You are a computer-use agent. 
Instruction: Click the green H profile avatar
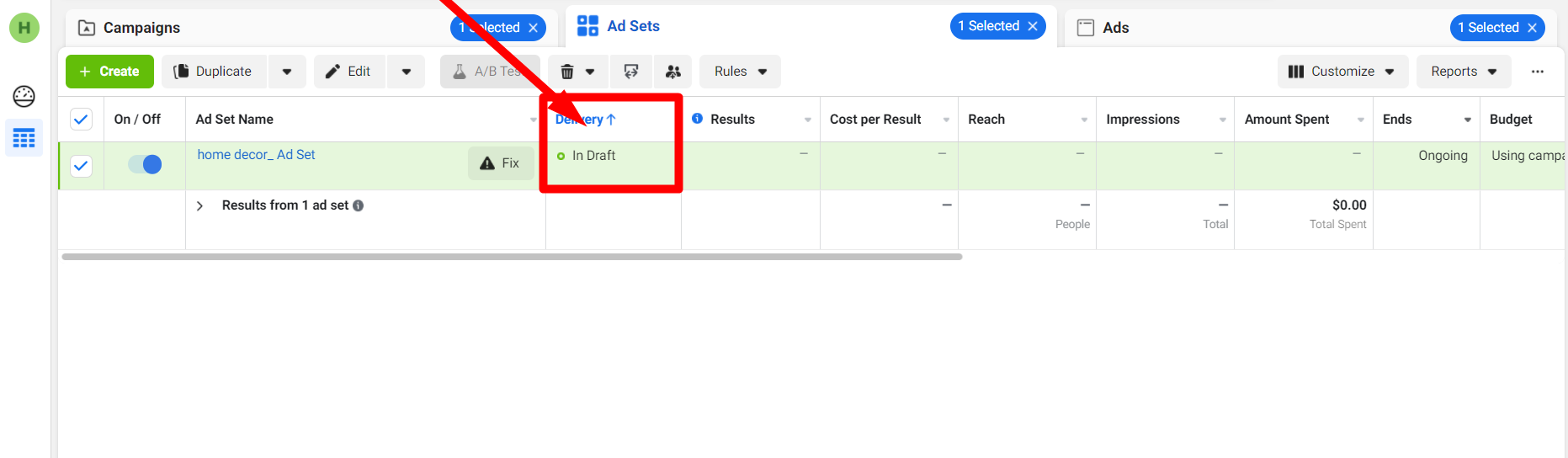(24, 28)
